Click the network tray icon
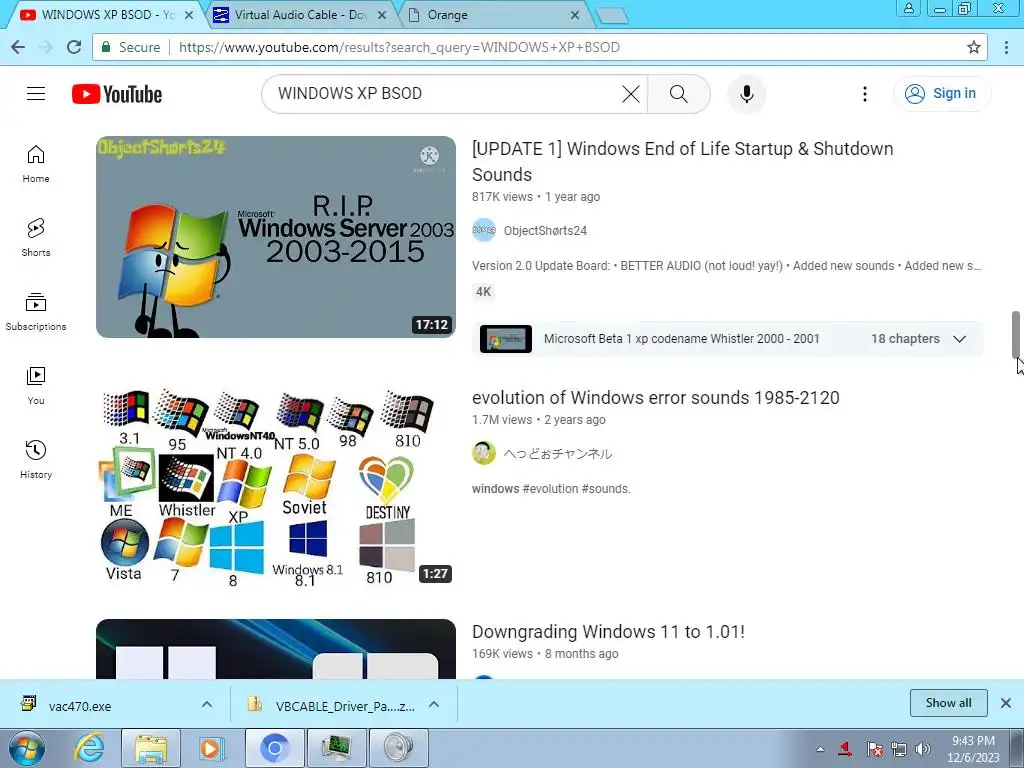This screenshot has width=1024, height=768. (x=899, y=749)
